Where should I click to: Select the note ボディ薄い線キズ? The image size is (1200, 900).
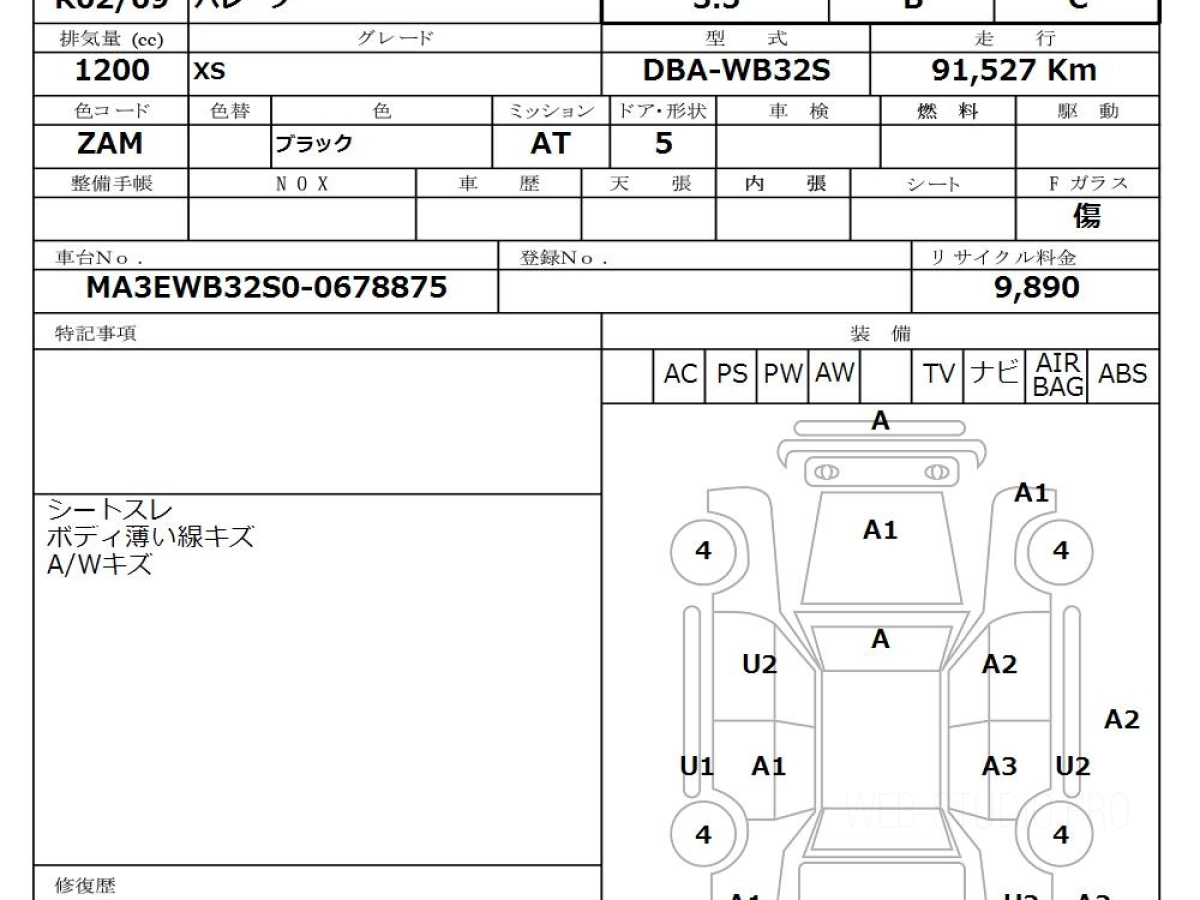point(150,538)
